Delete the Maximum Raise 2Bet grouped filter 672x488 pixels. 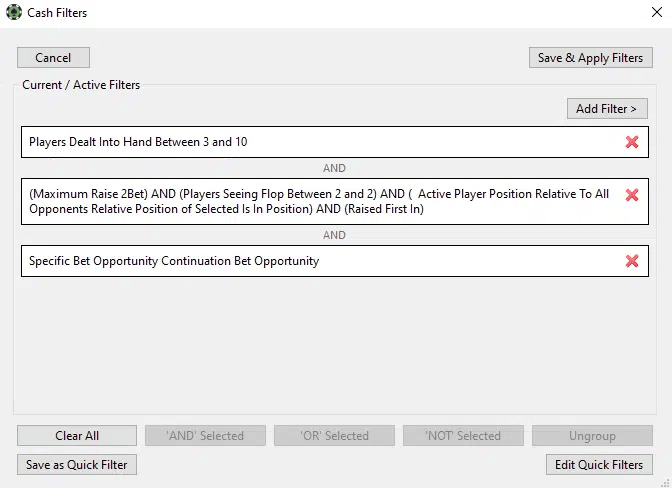pos(632,195)
